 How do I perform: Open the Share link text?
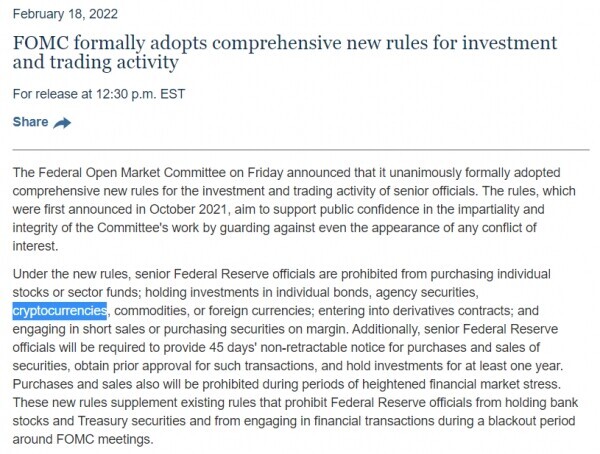point(30,122)
